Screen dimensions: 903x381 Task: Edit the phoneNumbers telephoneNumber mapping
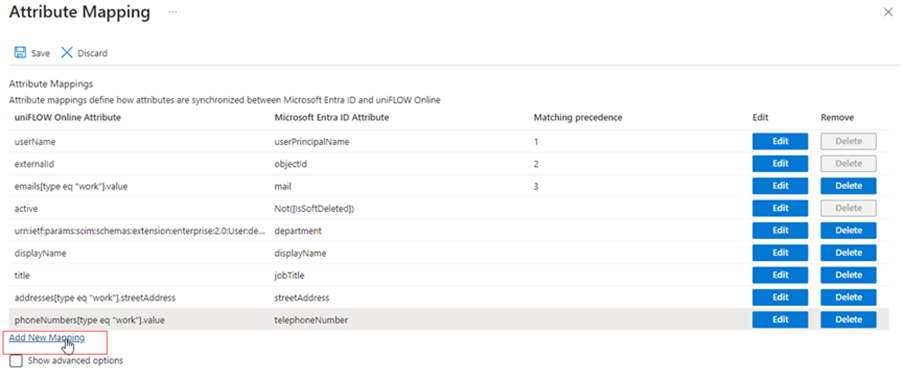coord(780,319)
